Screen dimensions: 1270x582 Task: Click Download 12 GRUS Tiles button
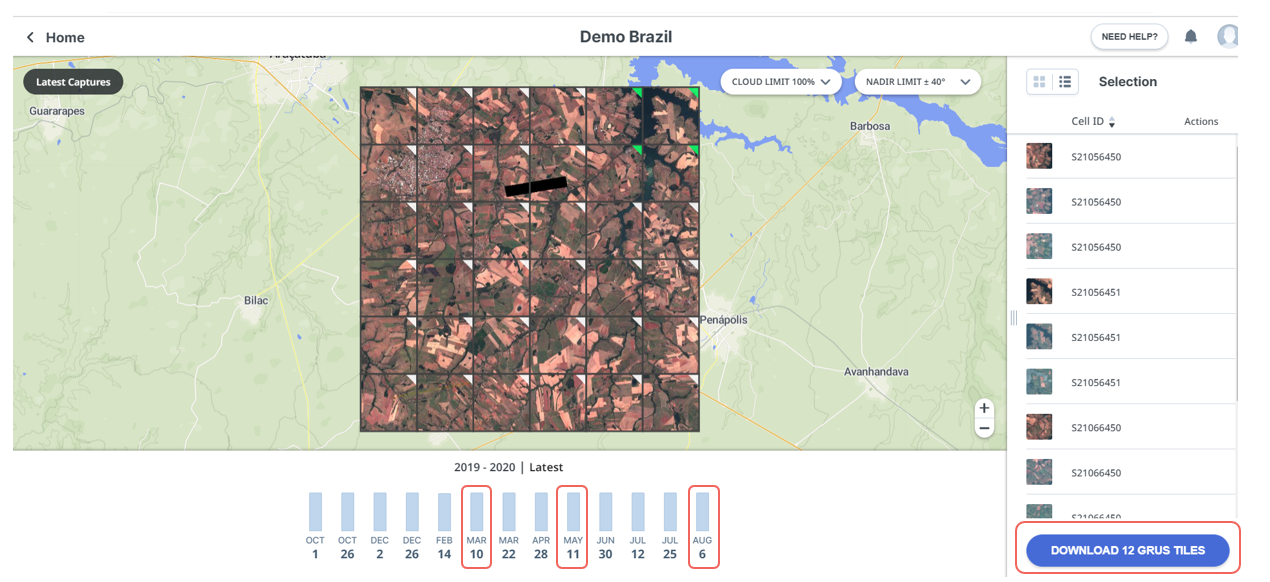tap(1127, 550)
